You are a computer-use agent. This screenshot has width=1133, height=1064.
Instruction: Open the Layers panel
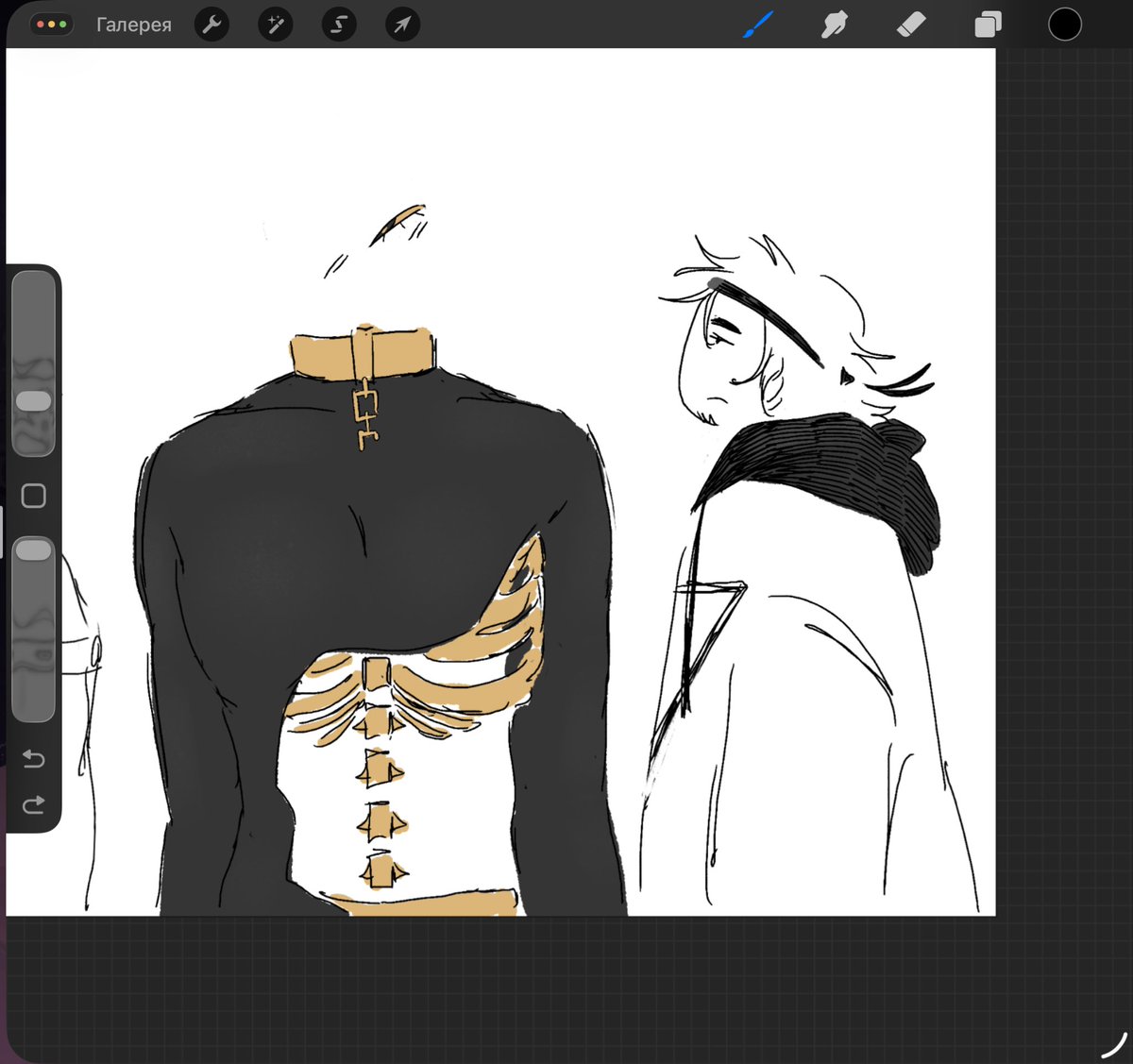pyautogui.click(x=988, y=25)
